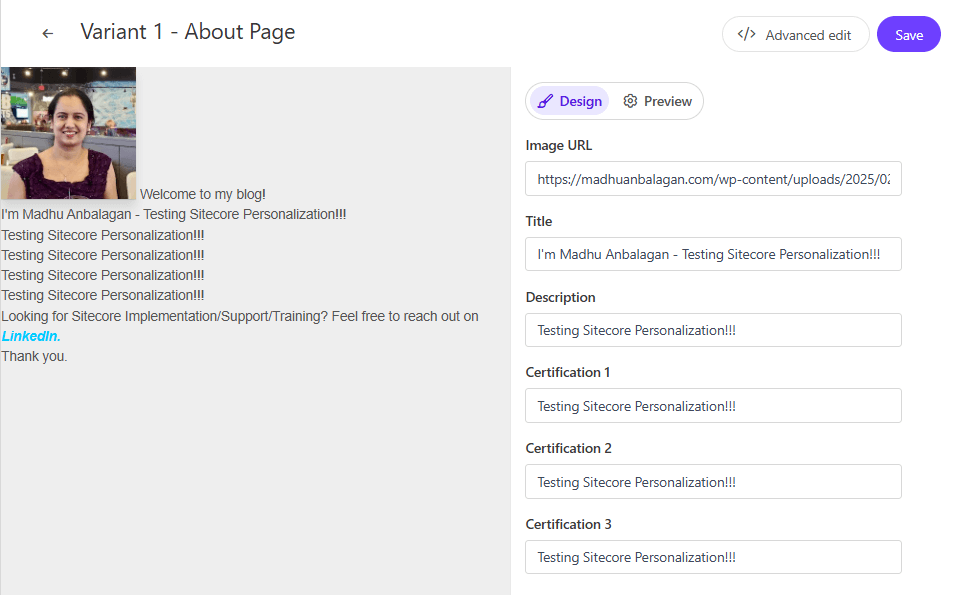This screenshot has width=970, height=595.
Task: Click the code brackets icon in Advanced edit
Action: tap(746, 34)
